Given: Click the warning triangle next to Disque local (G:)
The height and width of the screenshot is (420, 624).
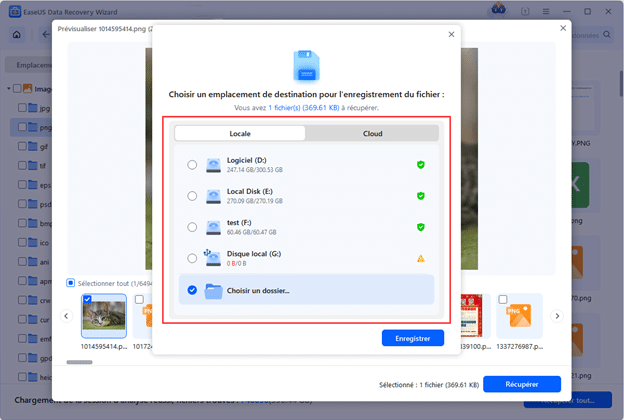Looking at the screenshot, I should 421,259.
